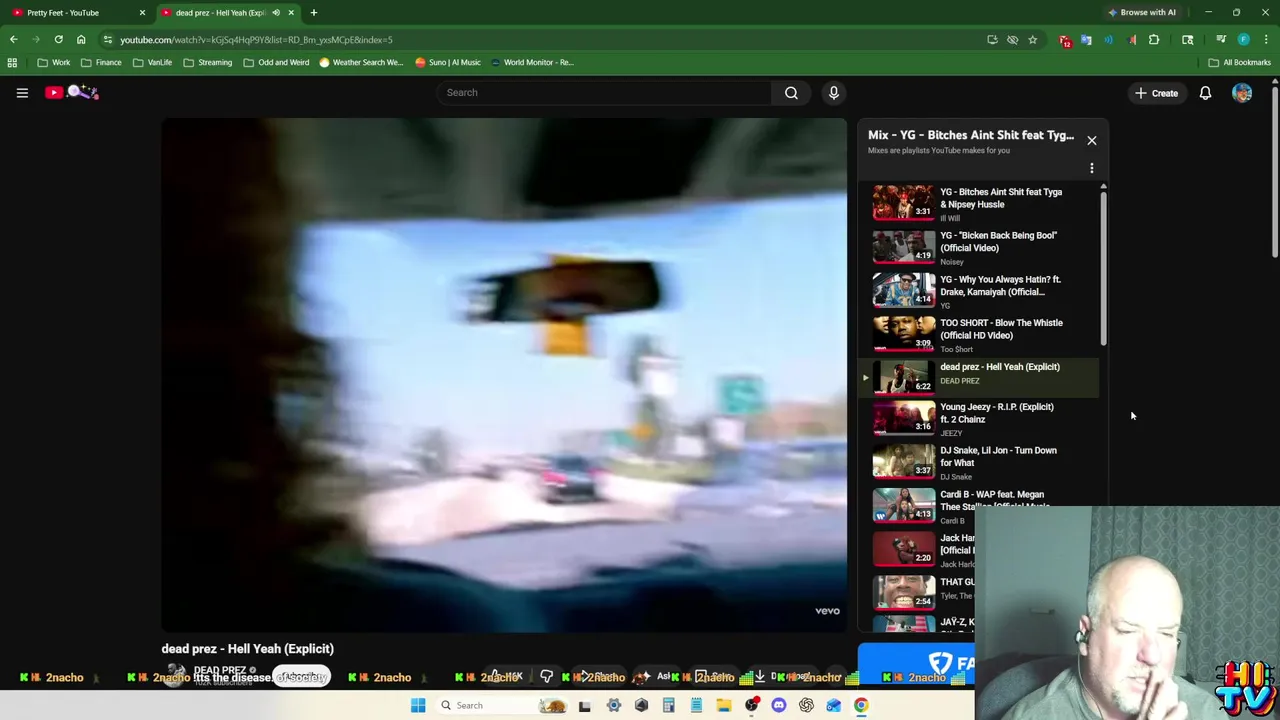Open the Weather Search bookmark
This screenshot has height=720, width=1280.
pos(361,63)
